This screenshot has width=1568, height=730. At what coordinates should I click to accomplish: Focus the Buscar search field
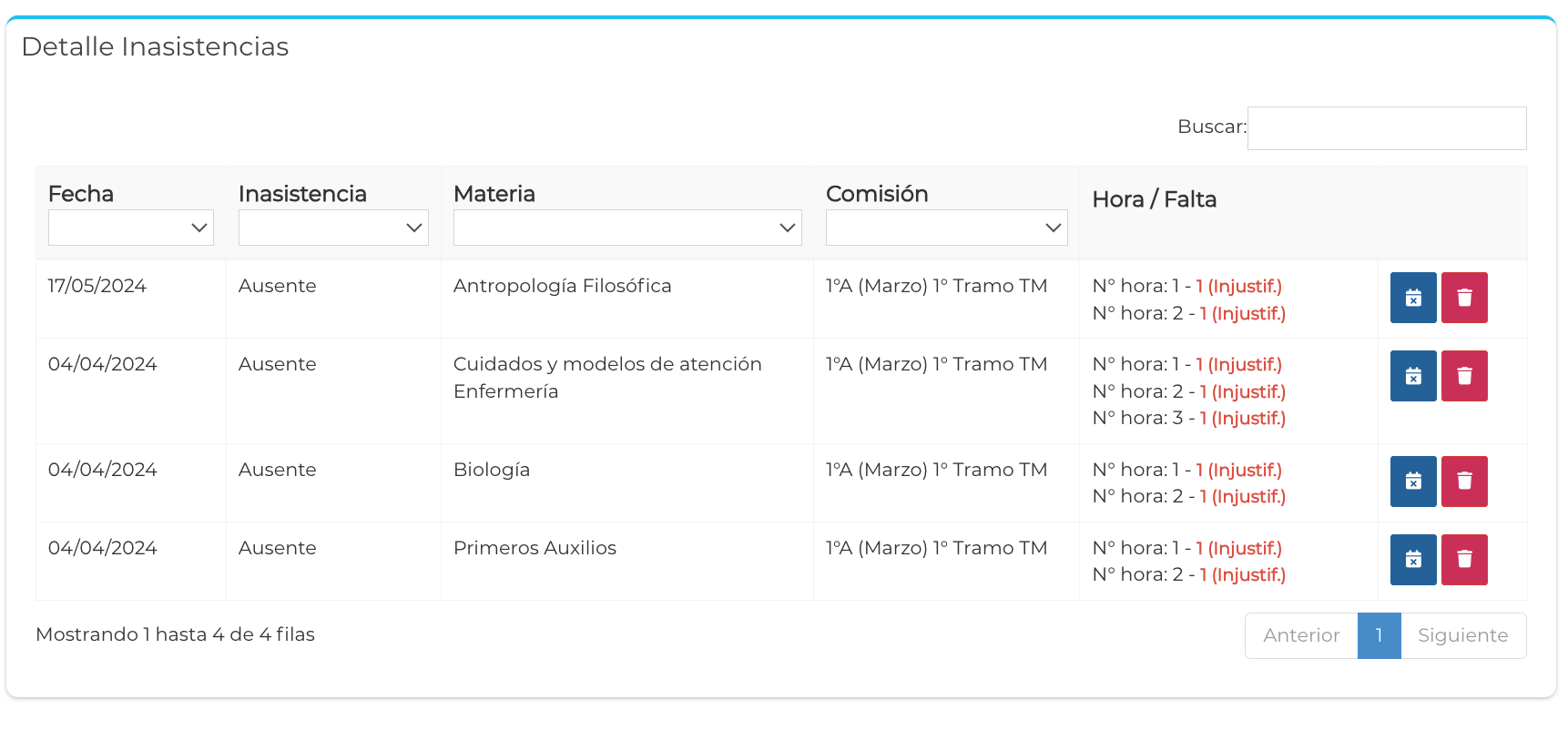(x=1386, y=128)
